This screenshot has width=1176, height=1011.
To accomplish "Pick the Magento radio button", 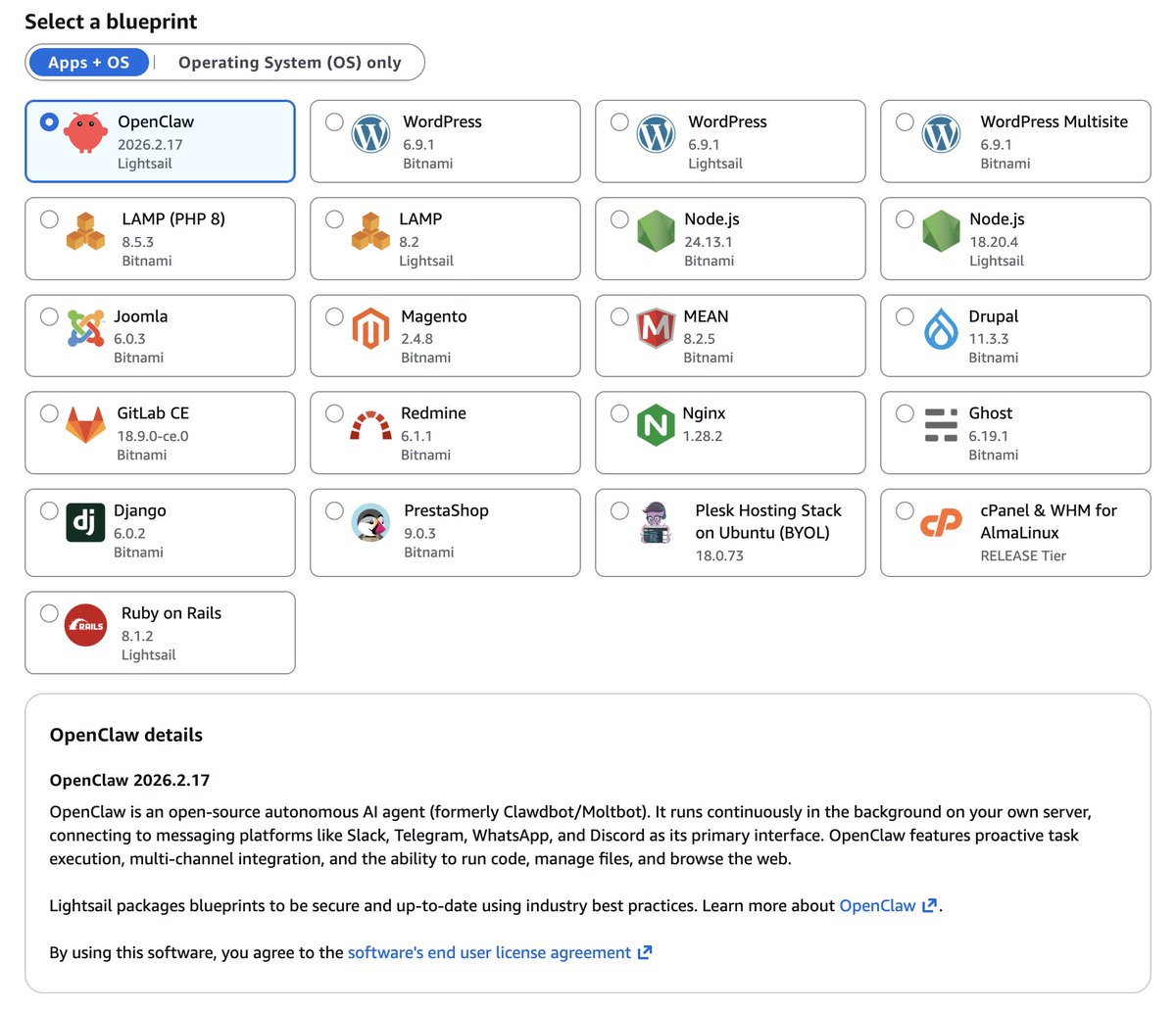I will tap(334, 315).
